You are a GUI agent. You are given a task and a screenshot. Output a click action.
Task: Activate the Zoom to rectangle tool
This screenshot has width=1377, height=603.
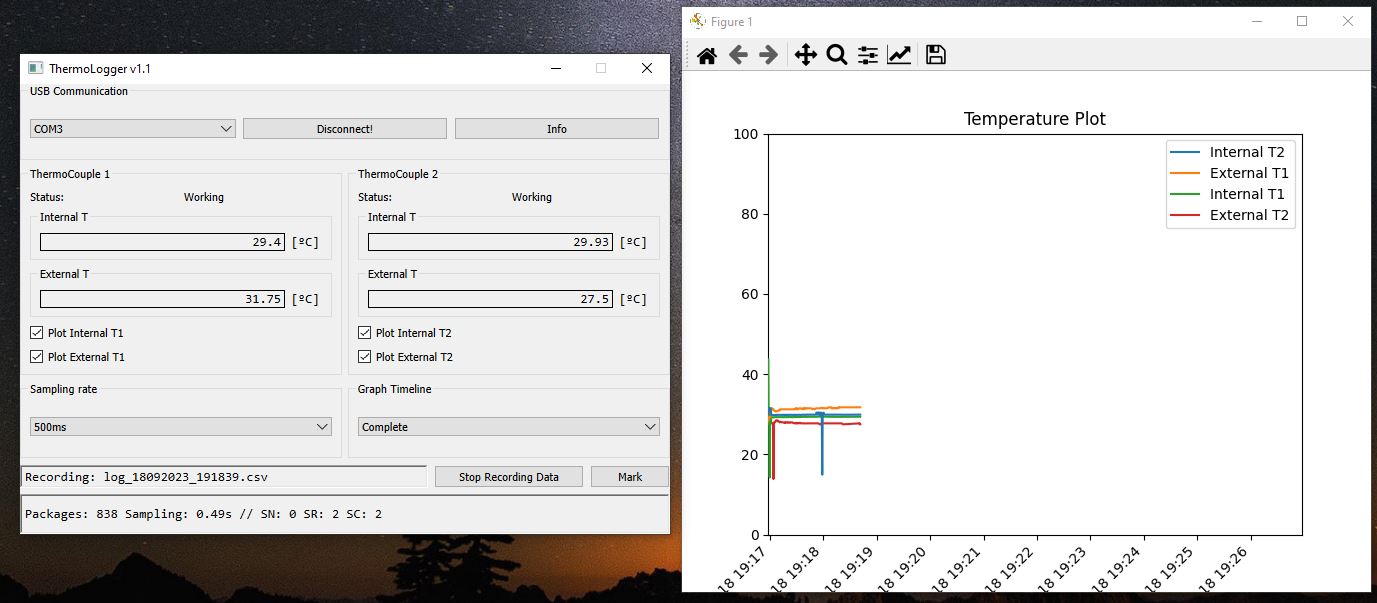click(x=837, y=55)
